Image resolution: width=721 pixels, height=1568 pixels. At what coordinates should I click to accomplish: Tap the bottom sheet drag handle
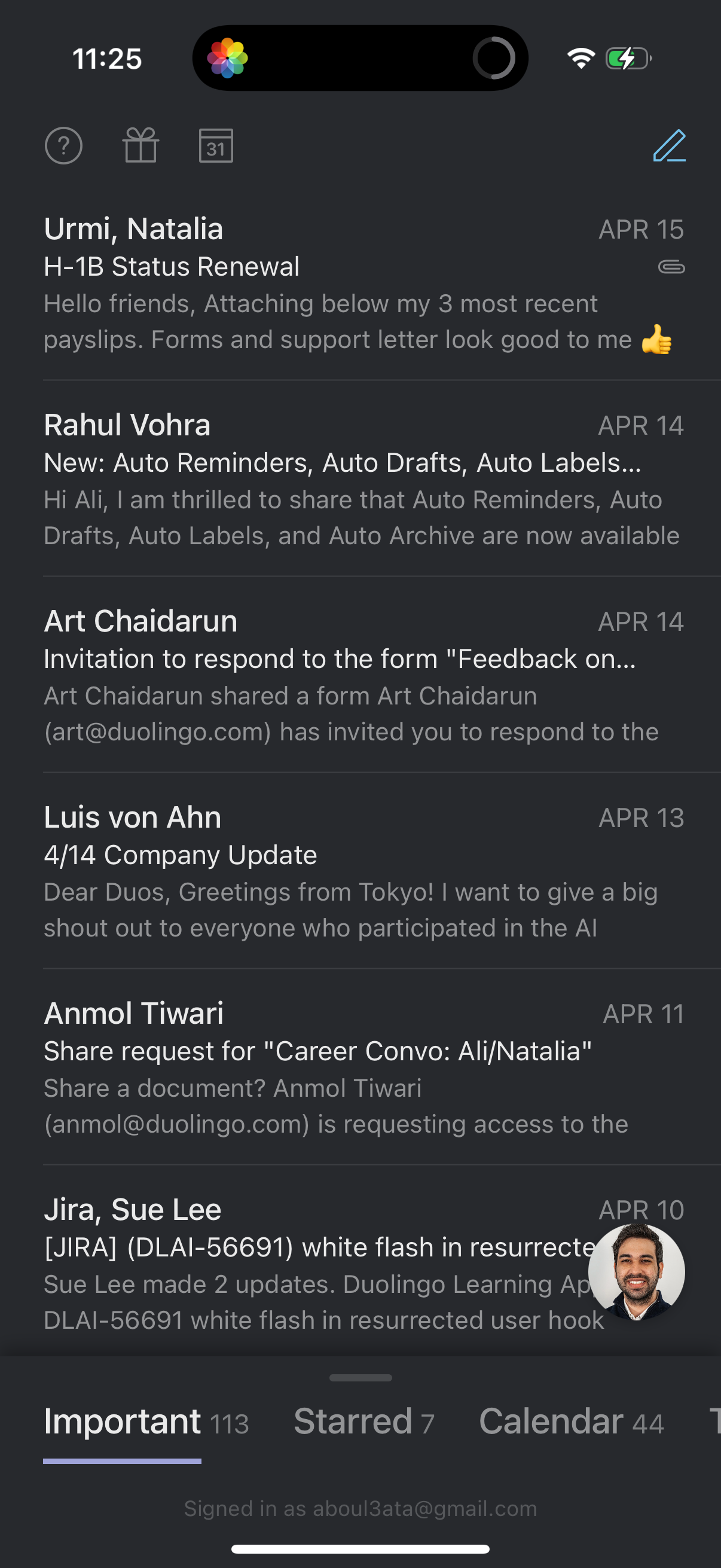(x=360, y=1377)
